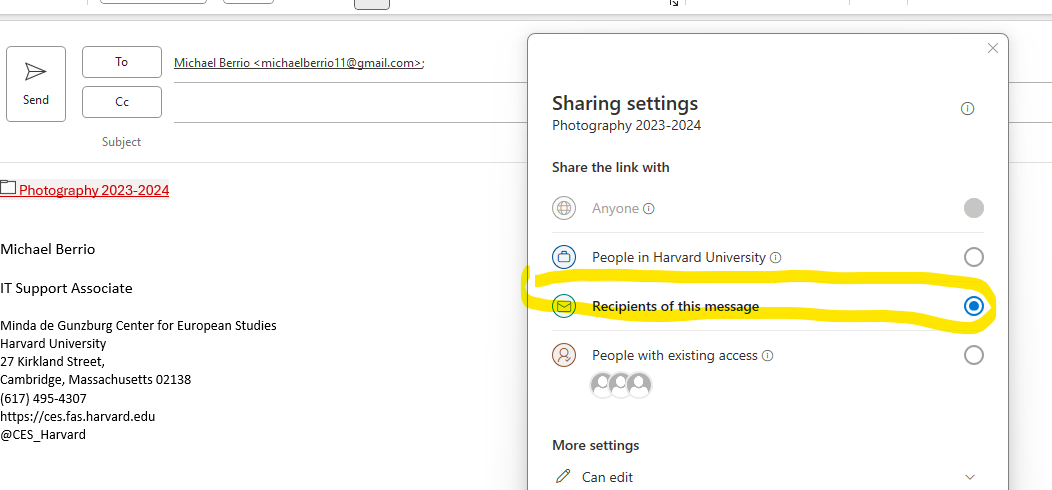Click the Subject input field
This screenshot has width=1052, height=490.
(340, 142)
